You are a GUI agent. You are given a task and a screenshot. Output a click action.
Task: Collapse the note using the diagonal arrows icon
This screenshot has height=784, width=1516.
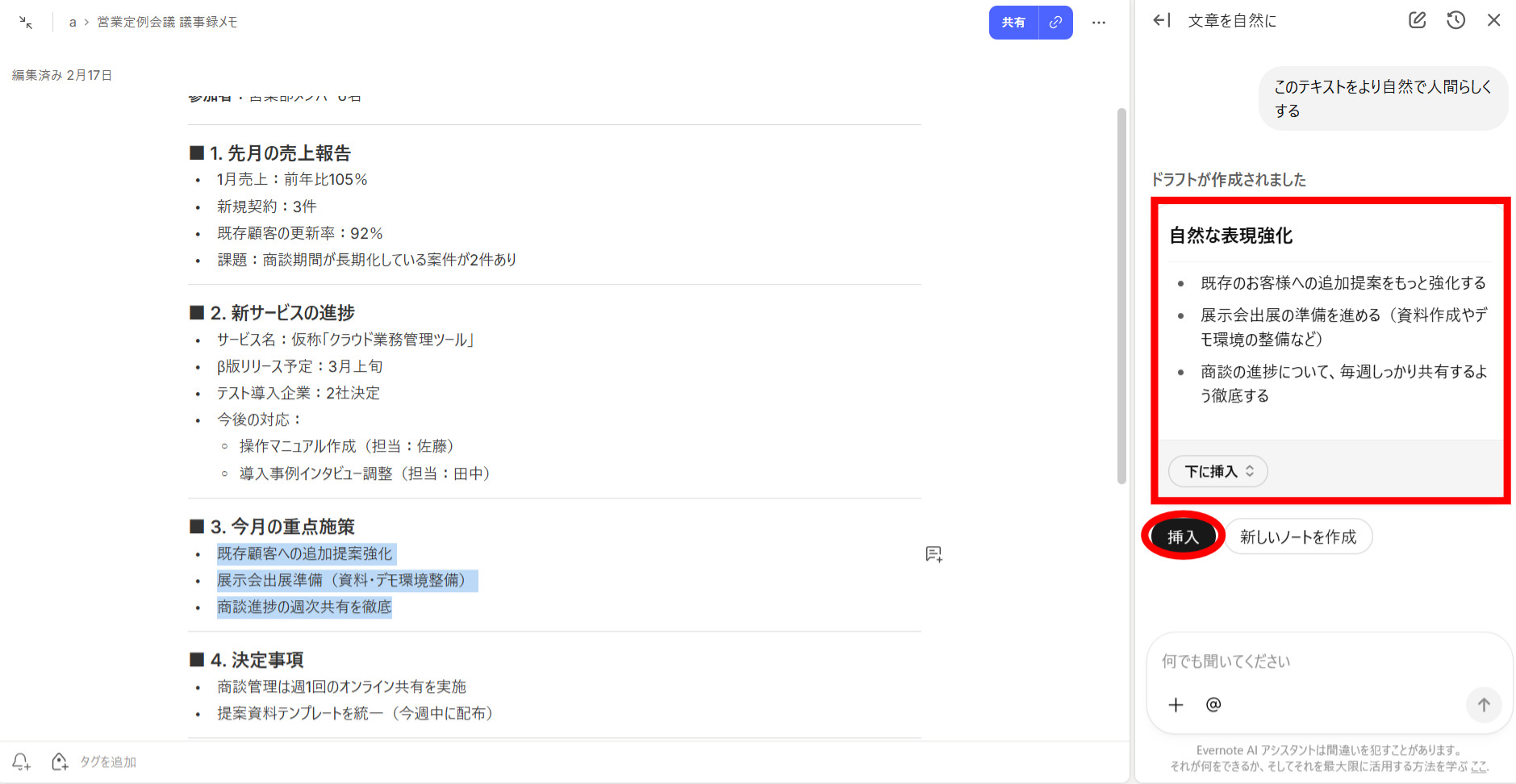pos(25,22)
